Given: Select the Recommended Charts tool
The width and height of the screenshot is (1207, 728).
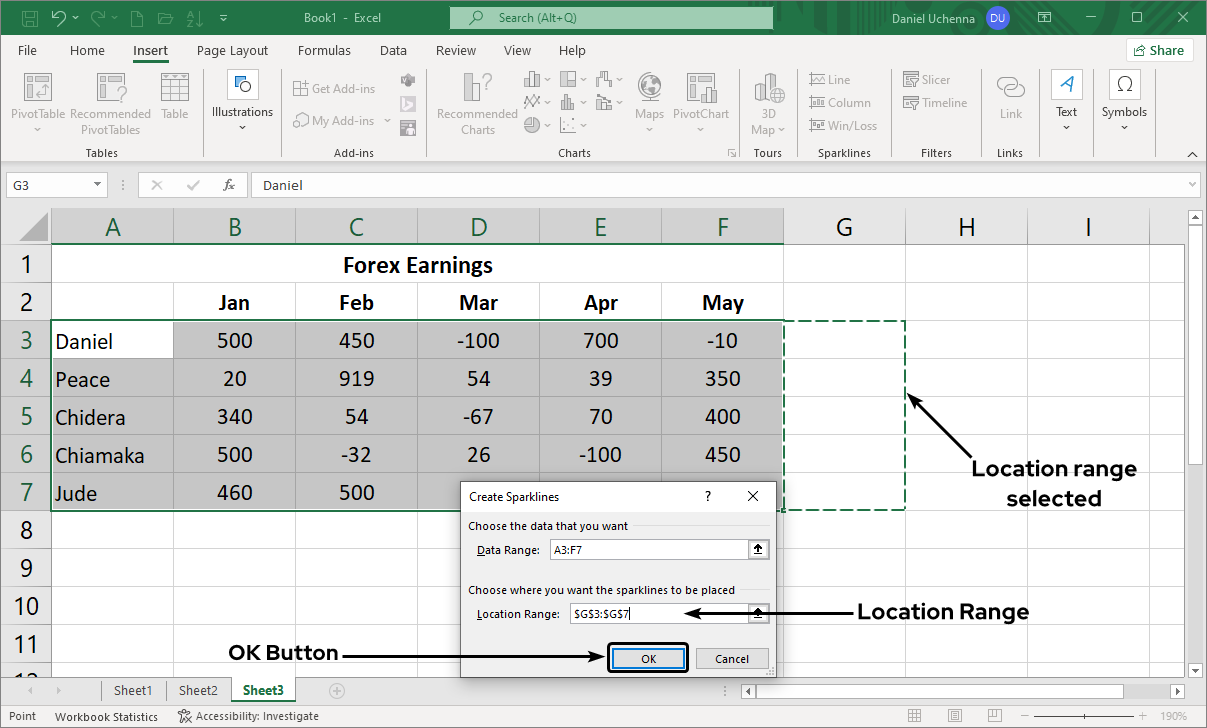Looking at the screenshot, I should point(476,103).
